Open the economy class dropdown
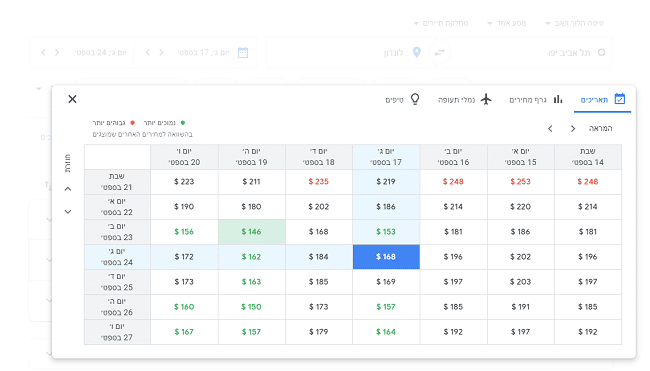The height and width of the screenshot is (371, 650). [x=441, y=23]
